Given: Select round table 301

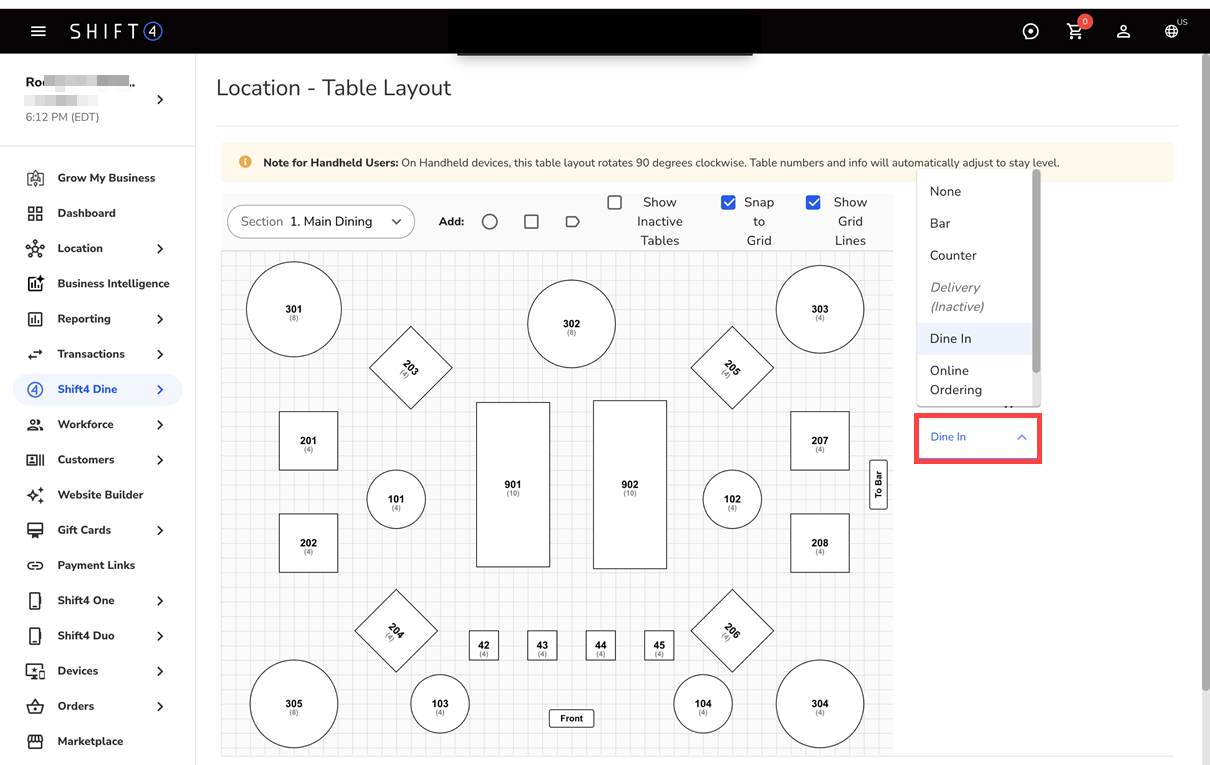Looking at the screenshot, I should click(294, 310).
